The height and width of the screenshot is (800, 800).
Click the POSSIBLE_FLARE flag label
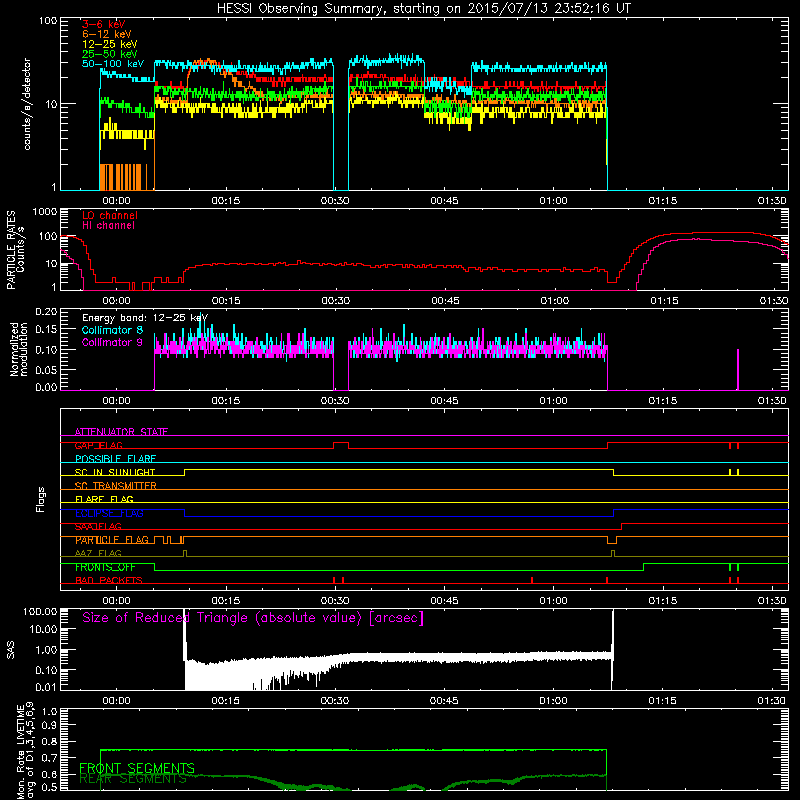(x=115, y=459)
